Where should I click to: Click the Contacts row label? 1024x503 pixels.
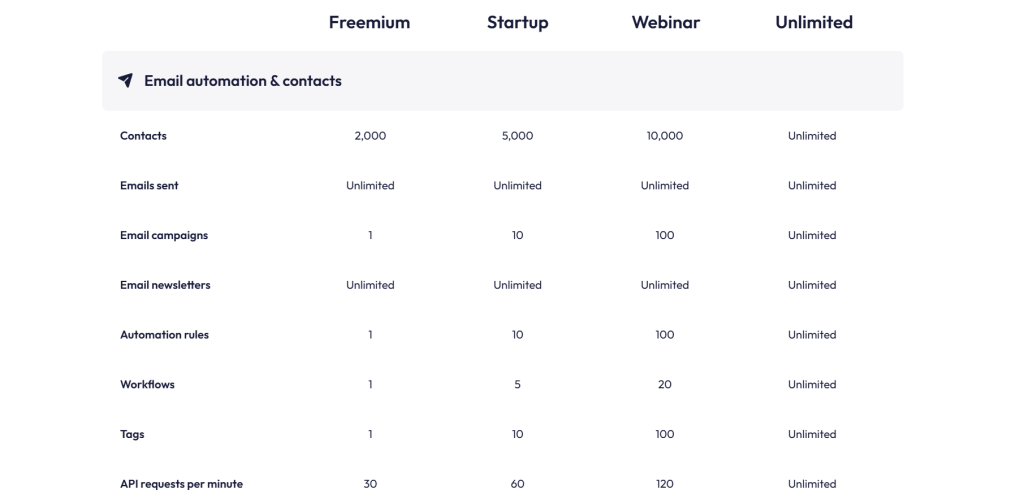coord(143,136)
